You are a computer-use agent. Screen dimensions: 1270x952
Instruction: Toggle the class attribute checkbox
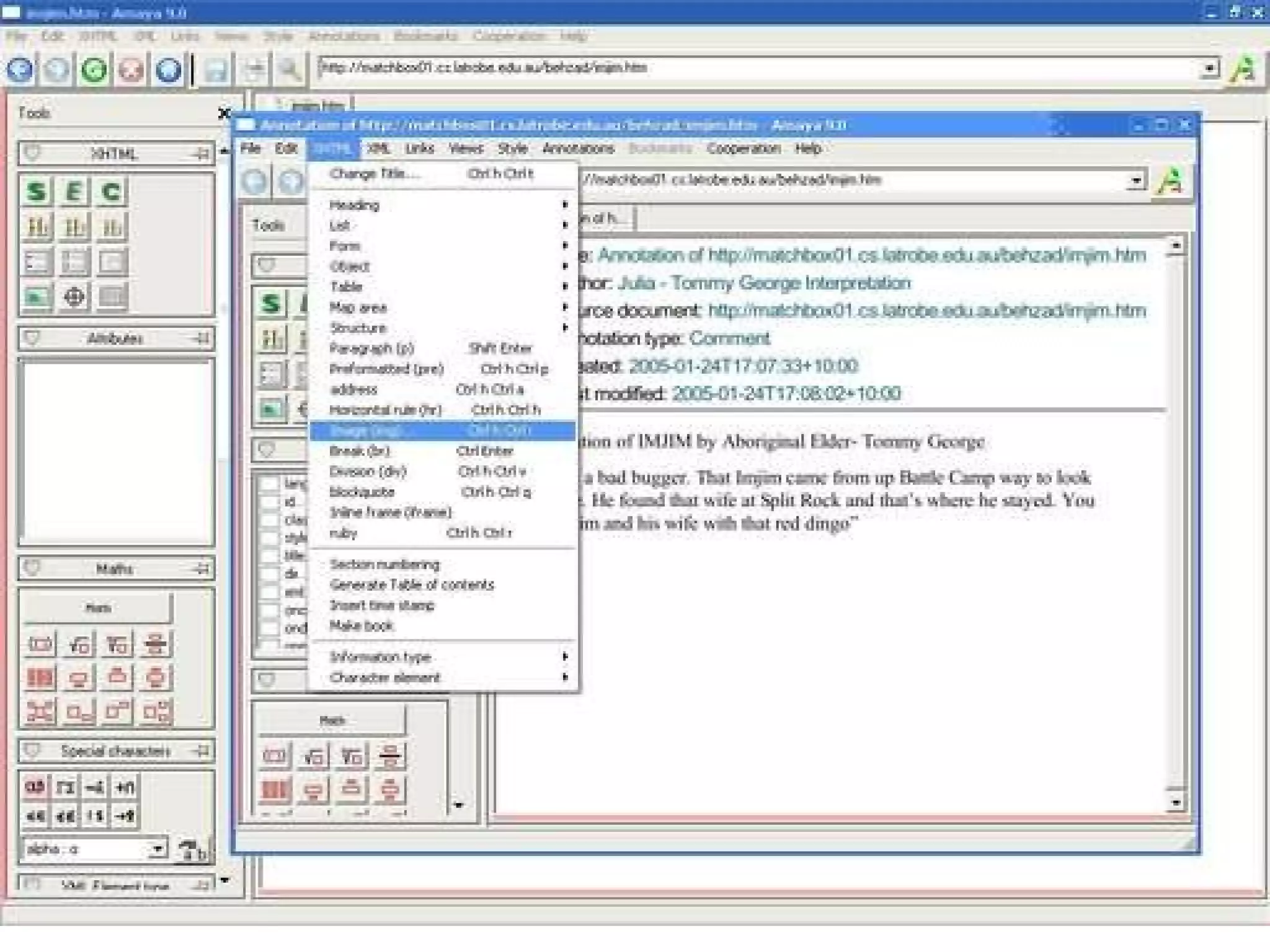click(x=270, y=519)
